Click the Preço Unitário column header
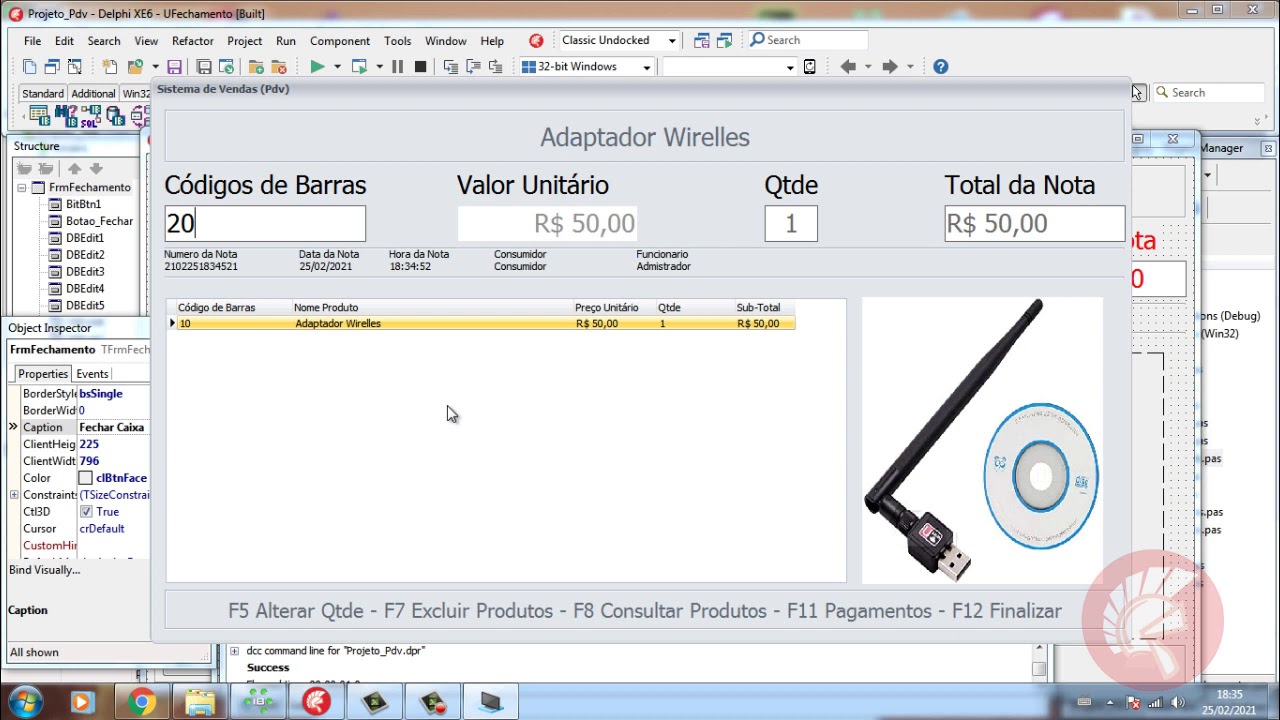The width and height of the screenshot is (1280, 720). (x=614, y=308)
